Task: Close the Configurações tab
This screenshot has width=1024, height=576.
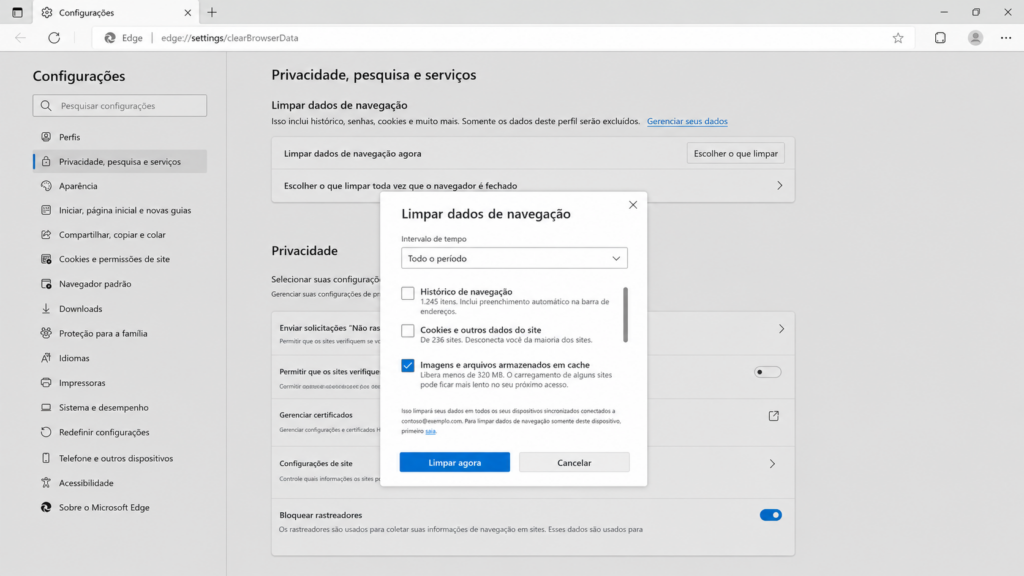Action: pos(187,12)
